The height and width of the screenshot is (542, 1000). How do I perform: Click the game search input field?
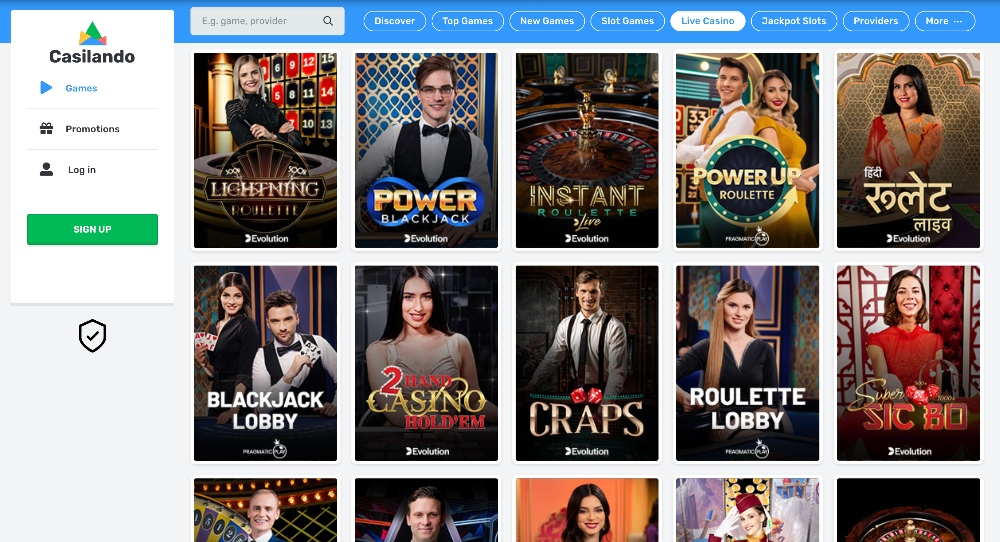click(267, 21)
